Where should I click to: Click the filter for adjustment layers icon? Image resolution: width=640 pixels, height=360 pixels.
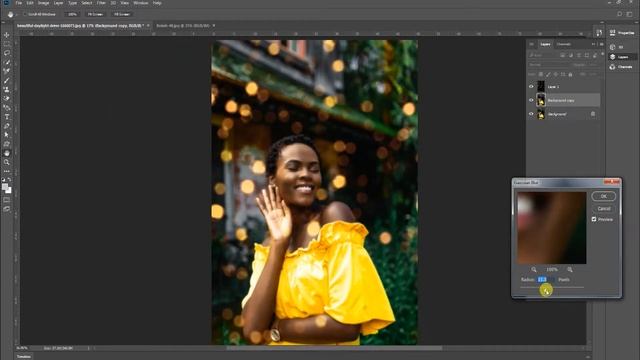(x=571, y=55)
